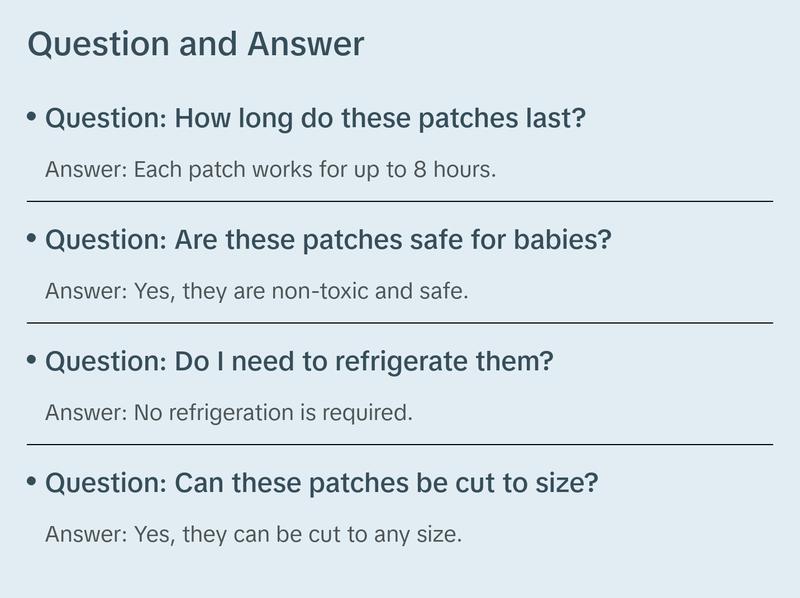Click the non-toxic and safe answer text
The image size is (800, 598).
257,291
